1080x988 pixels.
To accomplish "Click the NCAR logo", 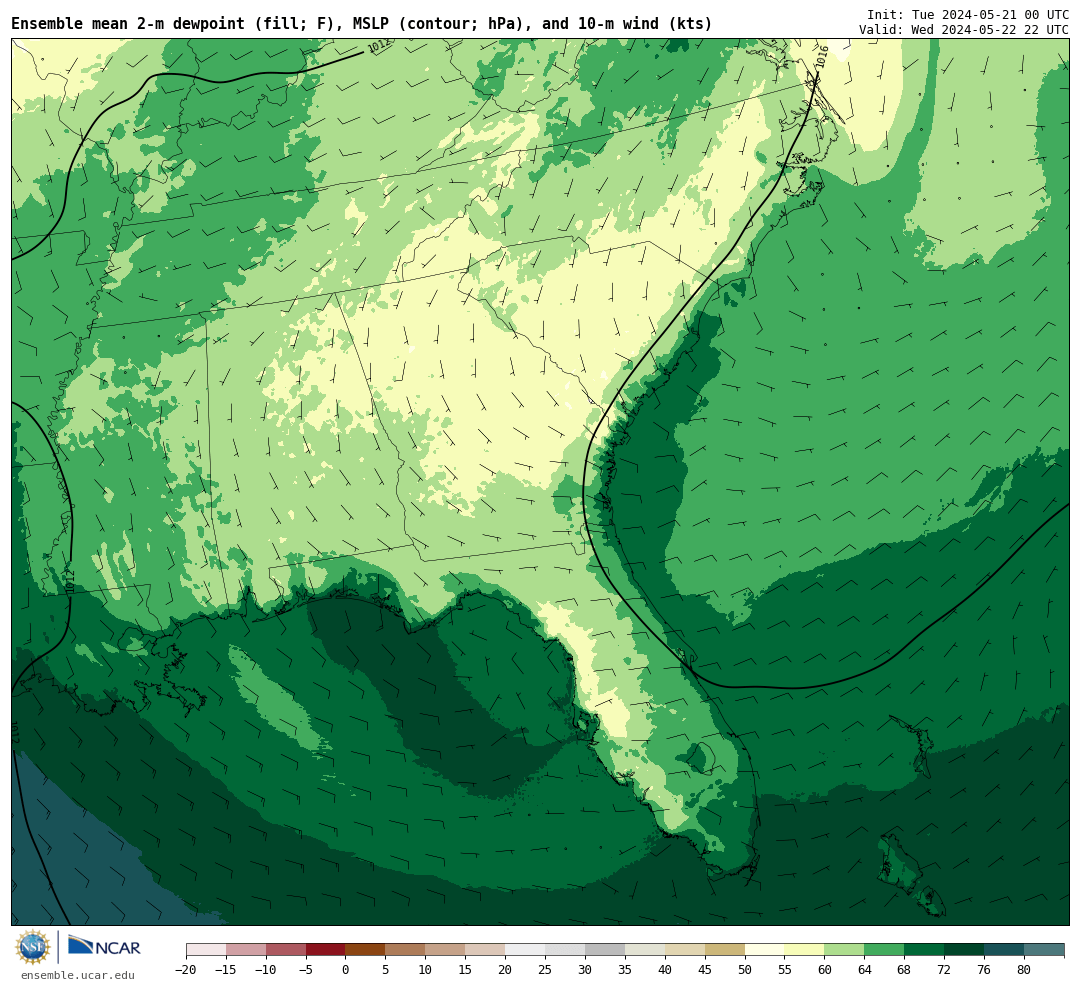I will coord(104,947).
